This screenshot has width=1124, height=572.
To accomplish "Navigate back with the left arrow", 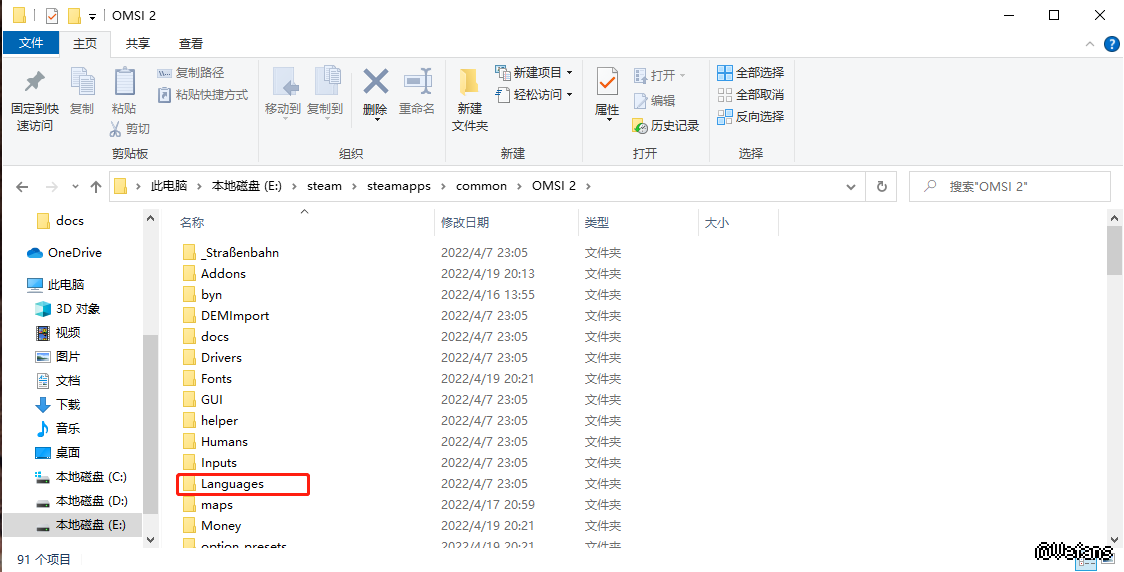I will pyautogui.click(x=22, y=187).
